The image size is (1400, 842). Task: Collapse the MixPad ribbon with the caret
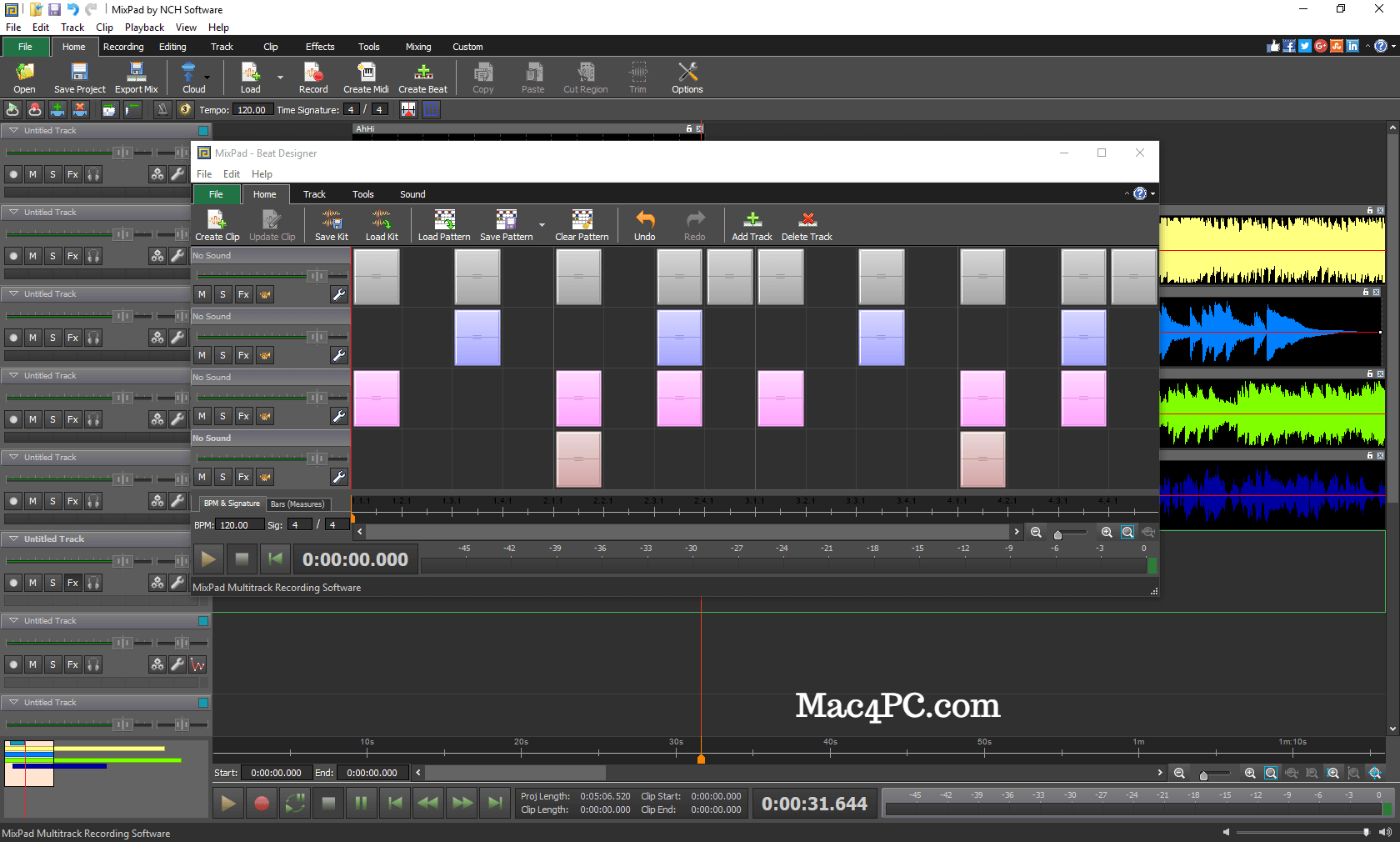1367,46
